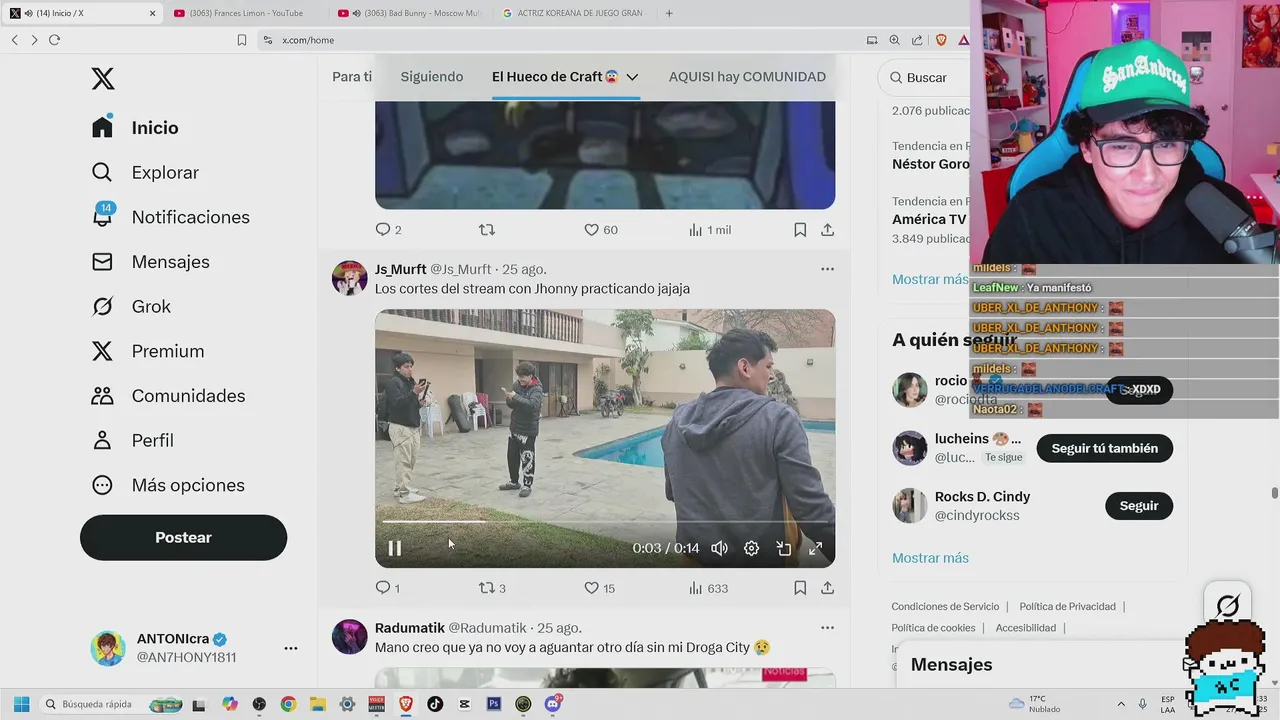Switch to Siguiendo tab
The height and width of the screenshot is (720, 1280).
432,77
